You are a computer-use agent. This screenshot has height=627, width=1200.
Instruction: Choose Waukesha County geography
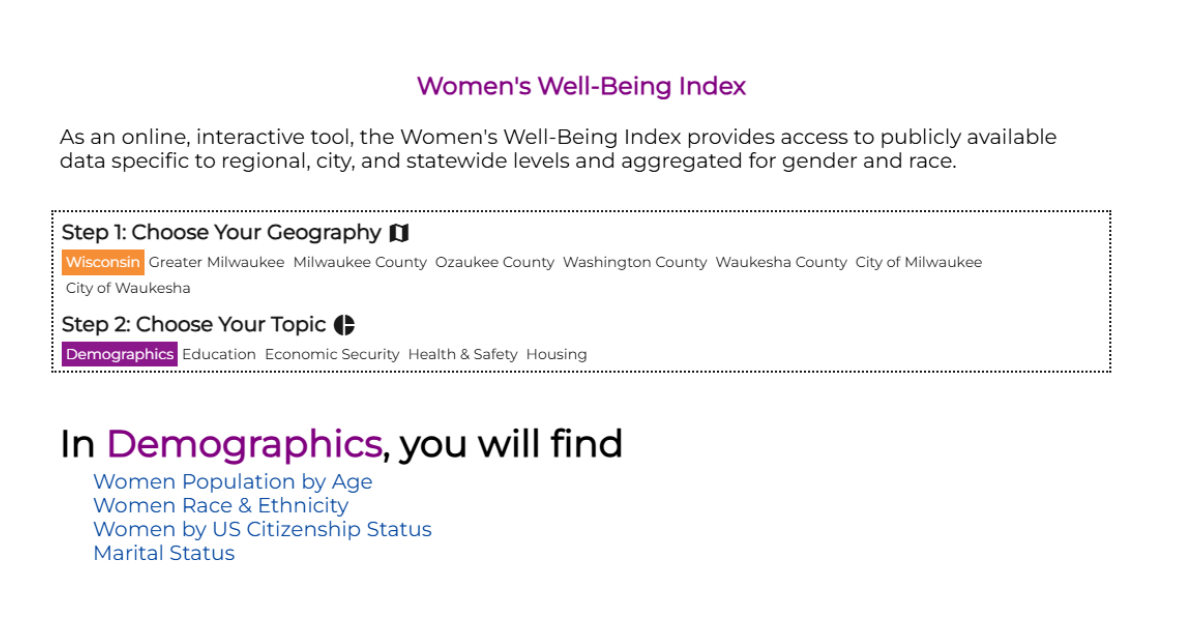point(781,263)
